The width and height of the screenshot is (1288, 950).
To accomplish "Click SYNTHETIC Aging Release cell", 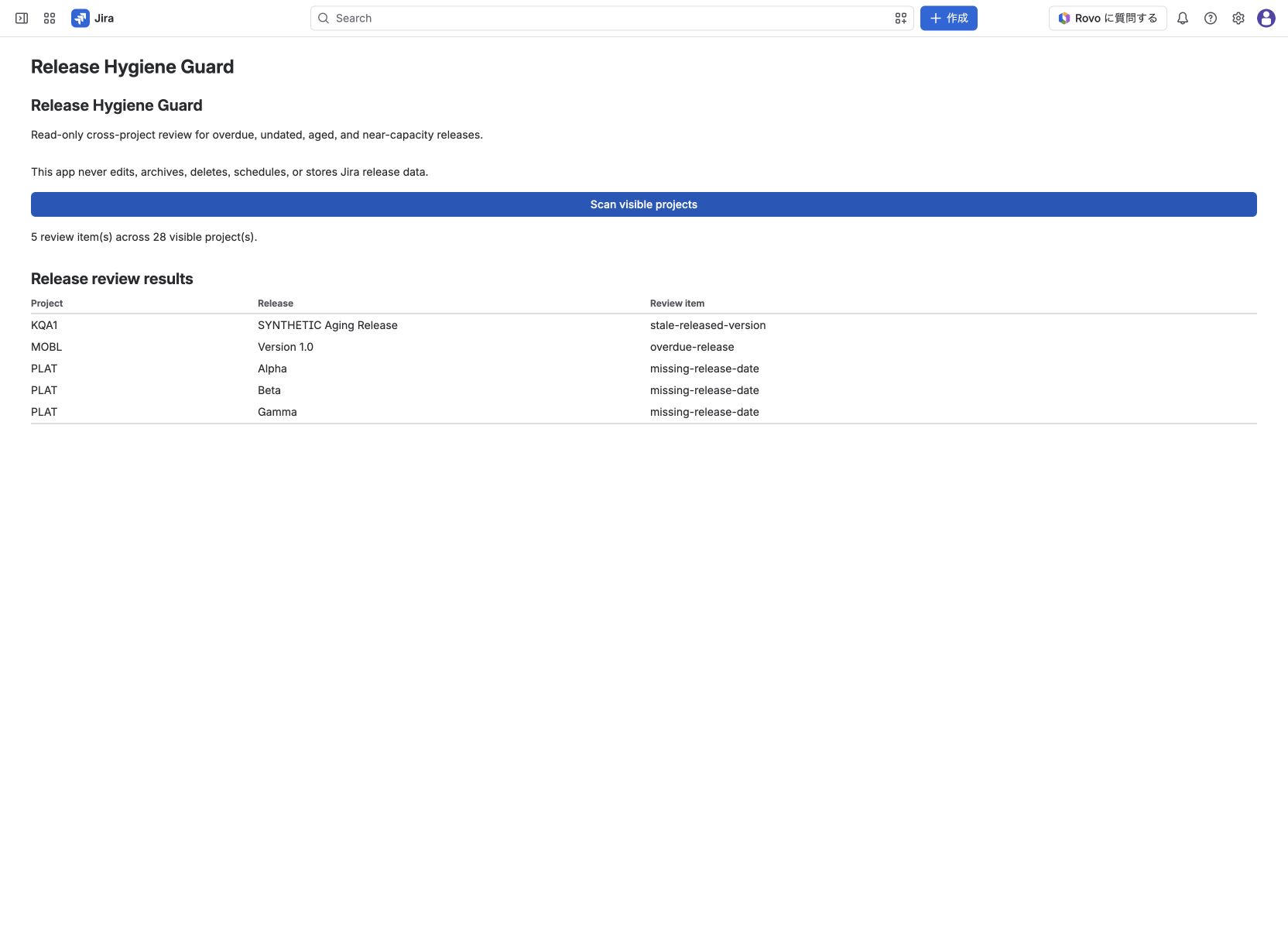I will pos(327,325).
